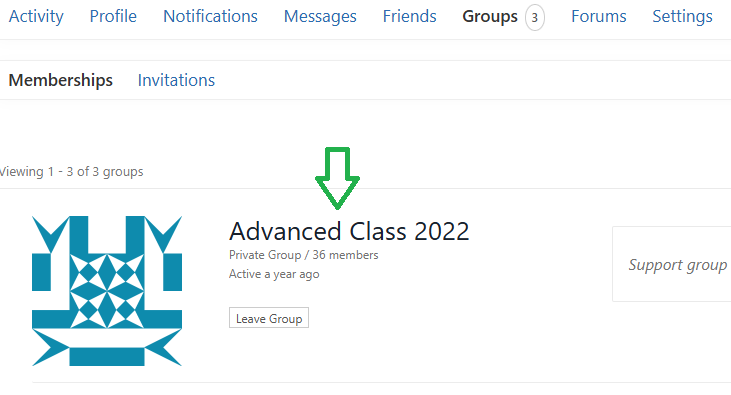Screen dimensions: 731x395
Task: Click the Viewing 1 - 3 of 3 groups text
Action: pos(71,172)
